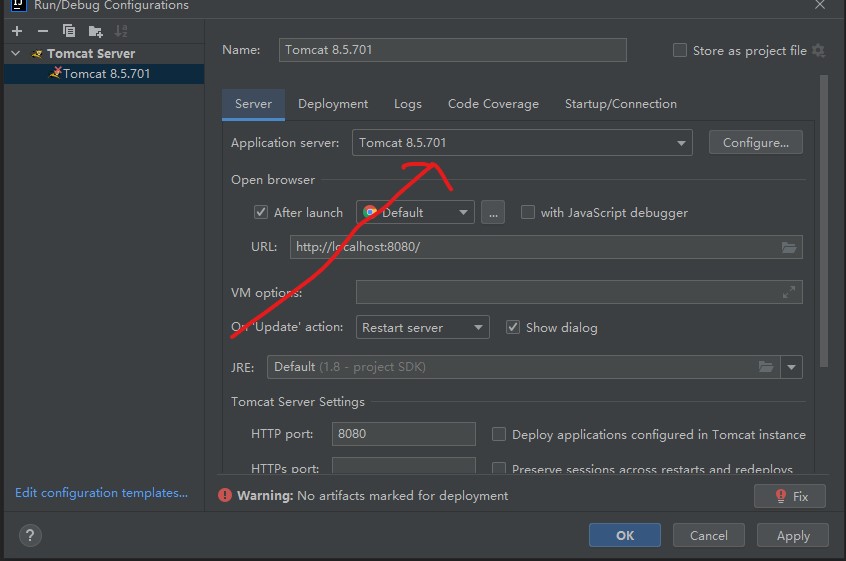Click the warning error icon

point(225,495)
